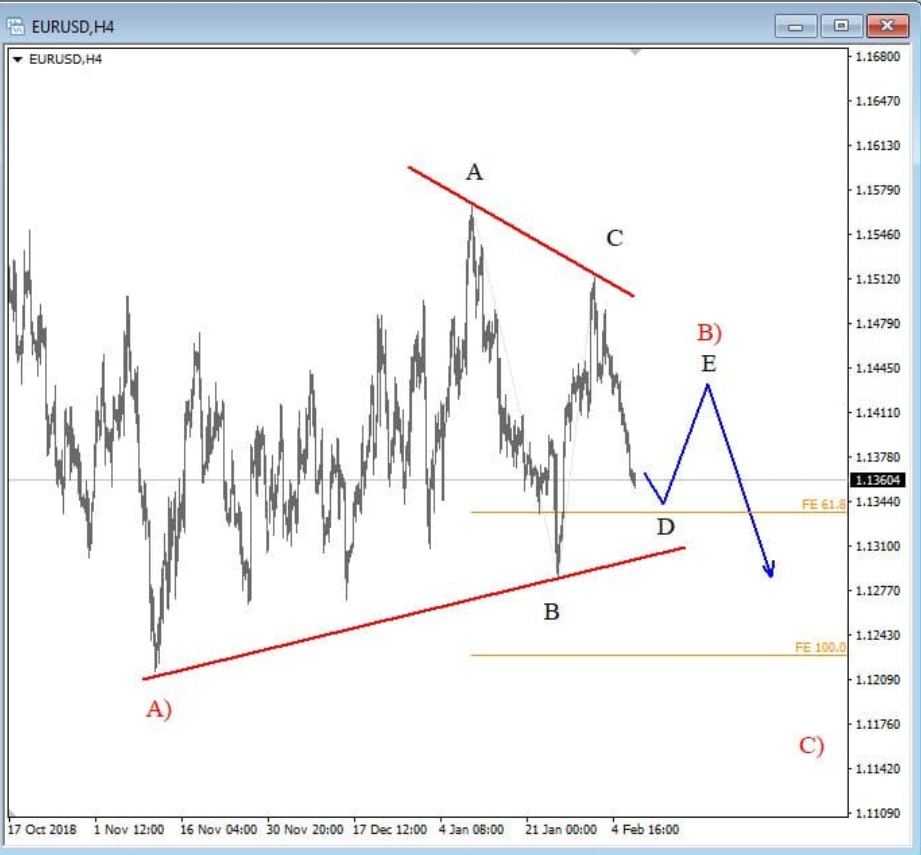The width and height of the screenshot is (921, 855).
Task: Click the black D wave label
Action: pyautogui.click(x=665, y=526)
